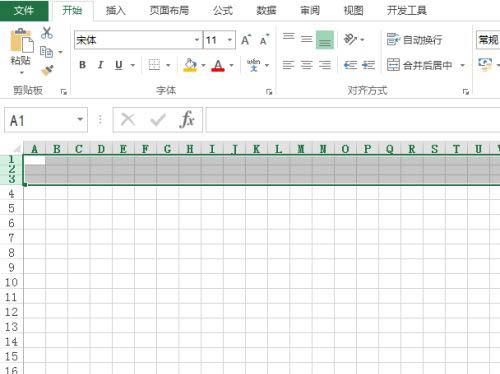Toggle italic formatting
Viewport: 500px width, 374px height.
[x=100, y=65]
